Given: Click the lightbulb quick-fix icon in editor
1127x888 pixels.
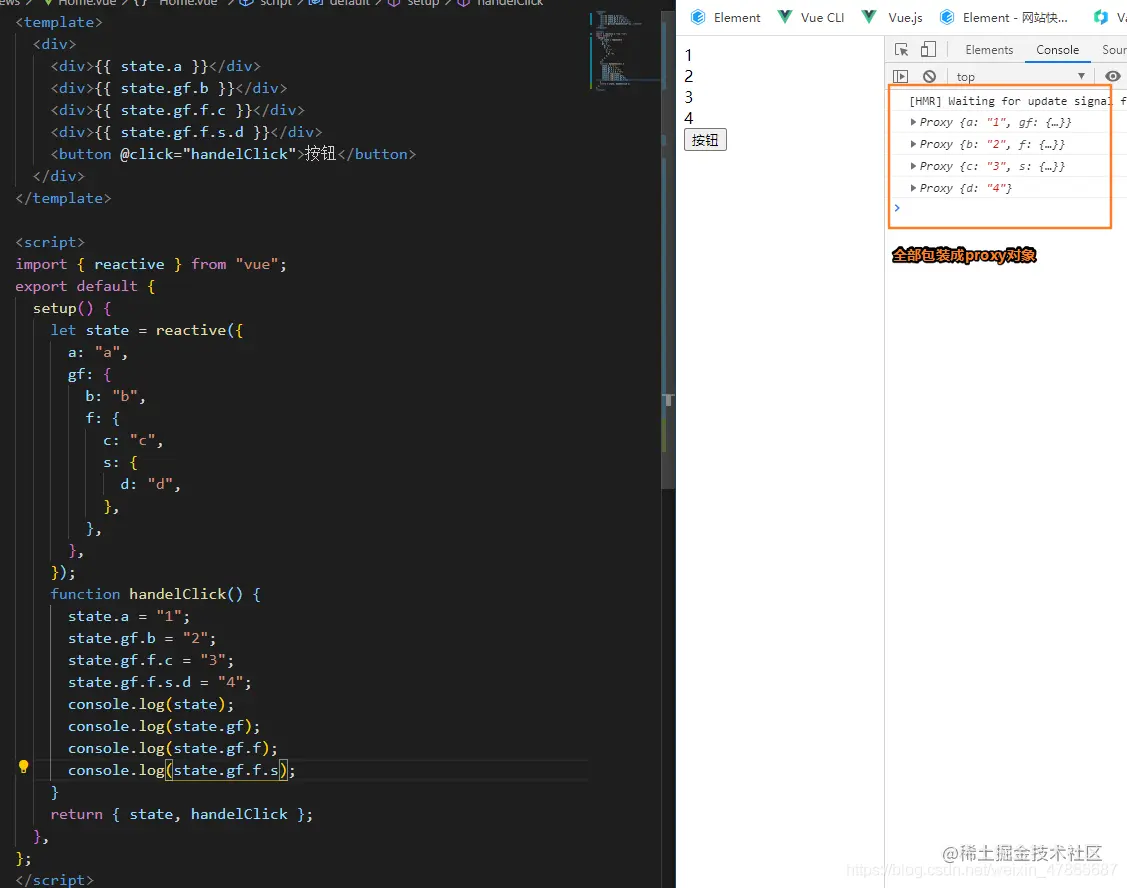Looking at the screenshot, I should point(24,766).
